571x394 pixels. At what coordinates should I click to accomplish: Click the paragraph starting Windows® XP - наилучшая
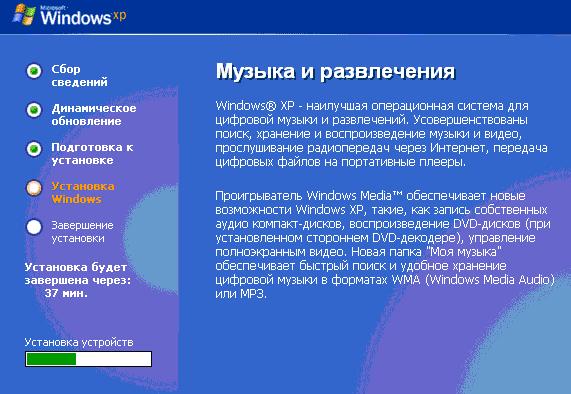pyautogui.click(x=382, y=134)
